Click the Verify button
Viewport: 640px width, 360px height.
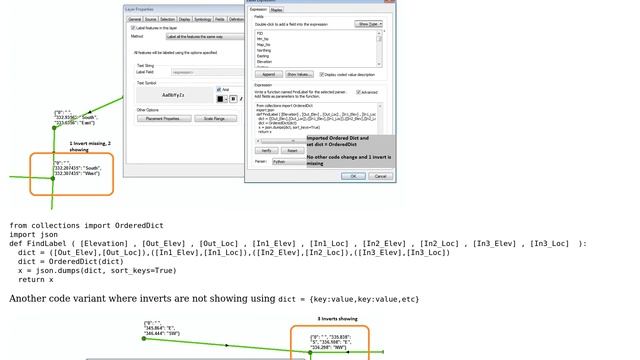[x=266, y=151]
